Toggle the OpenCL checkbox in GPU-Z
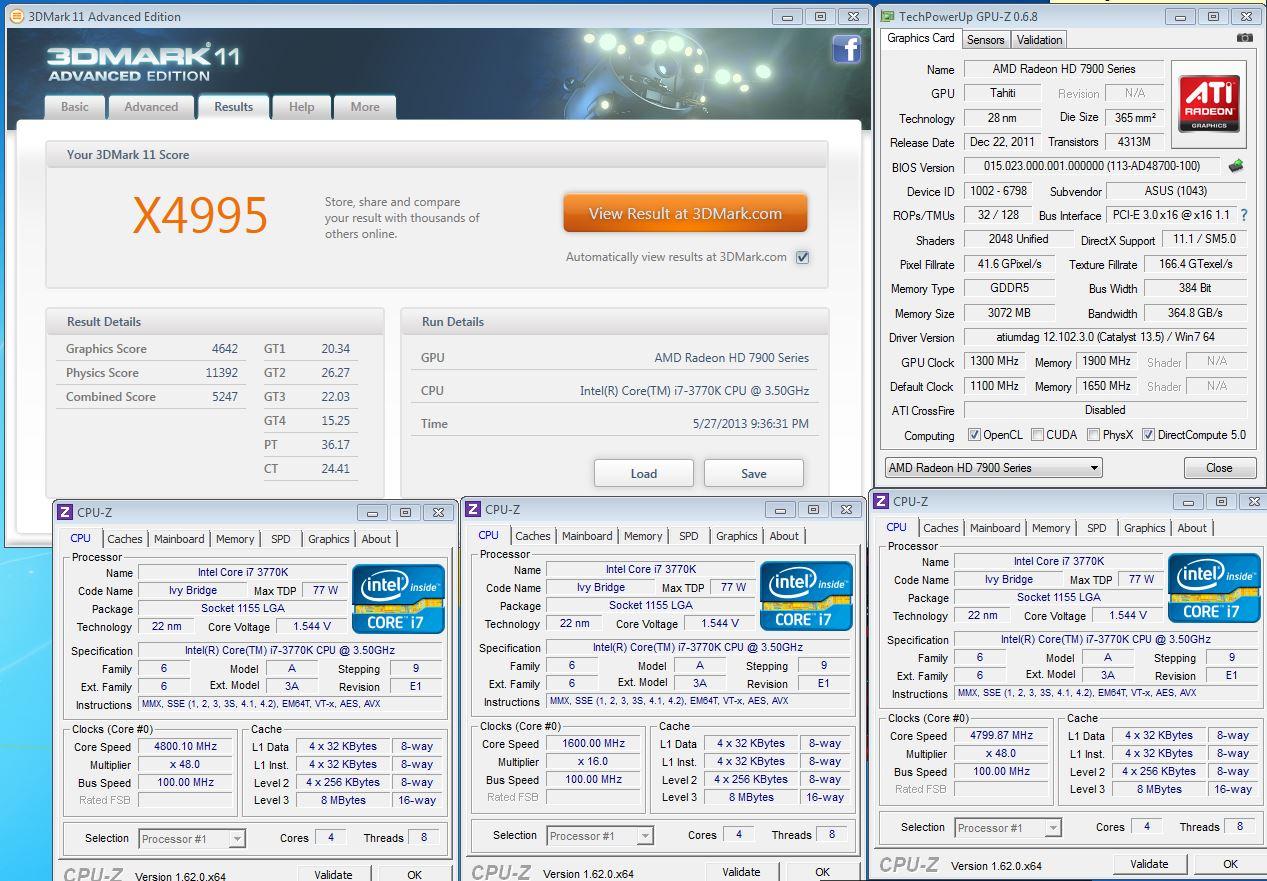1267x881 pixels. coord(974,435)
